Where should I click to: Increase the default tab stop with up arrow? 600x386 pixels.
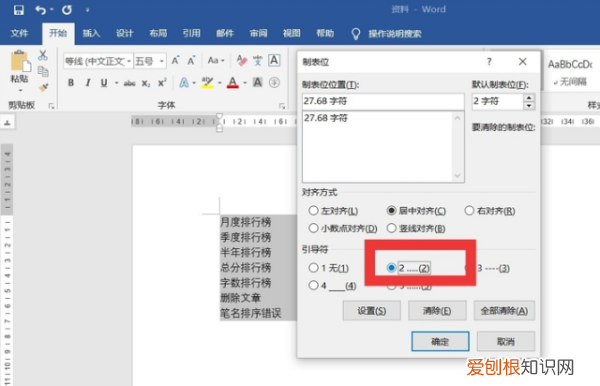pos(529,98)
